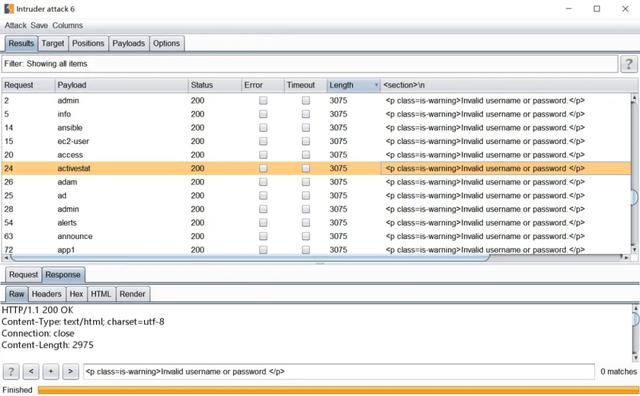Select the announce payload row

tap(316, 236)
